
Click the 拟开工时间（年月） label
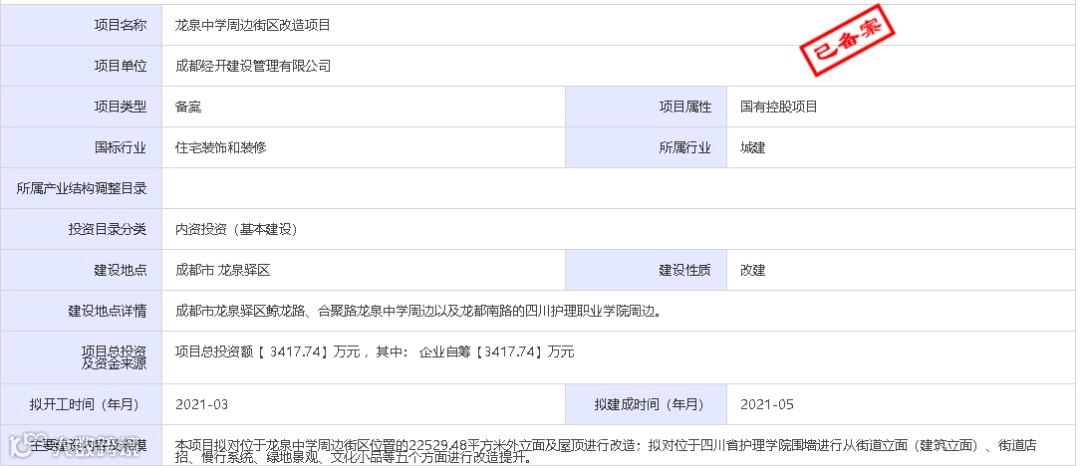tap(87, 404)
